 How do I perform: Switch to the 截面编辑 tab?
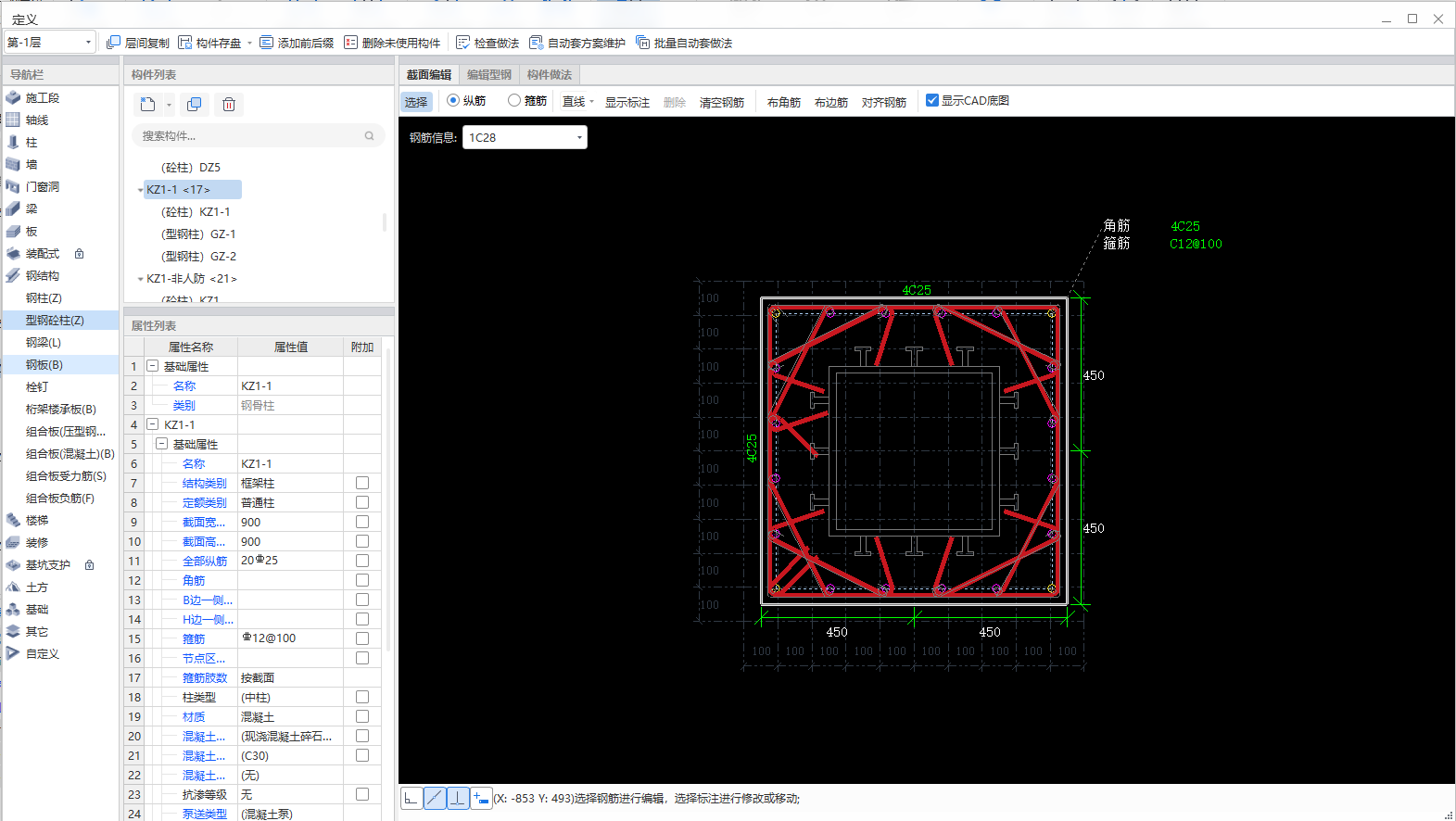point(429,75)
